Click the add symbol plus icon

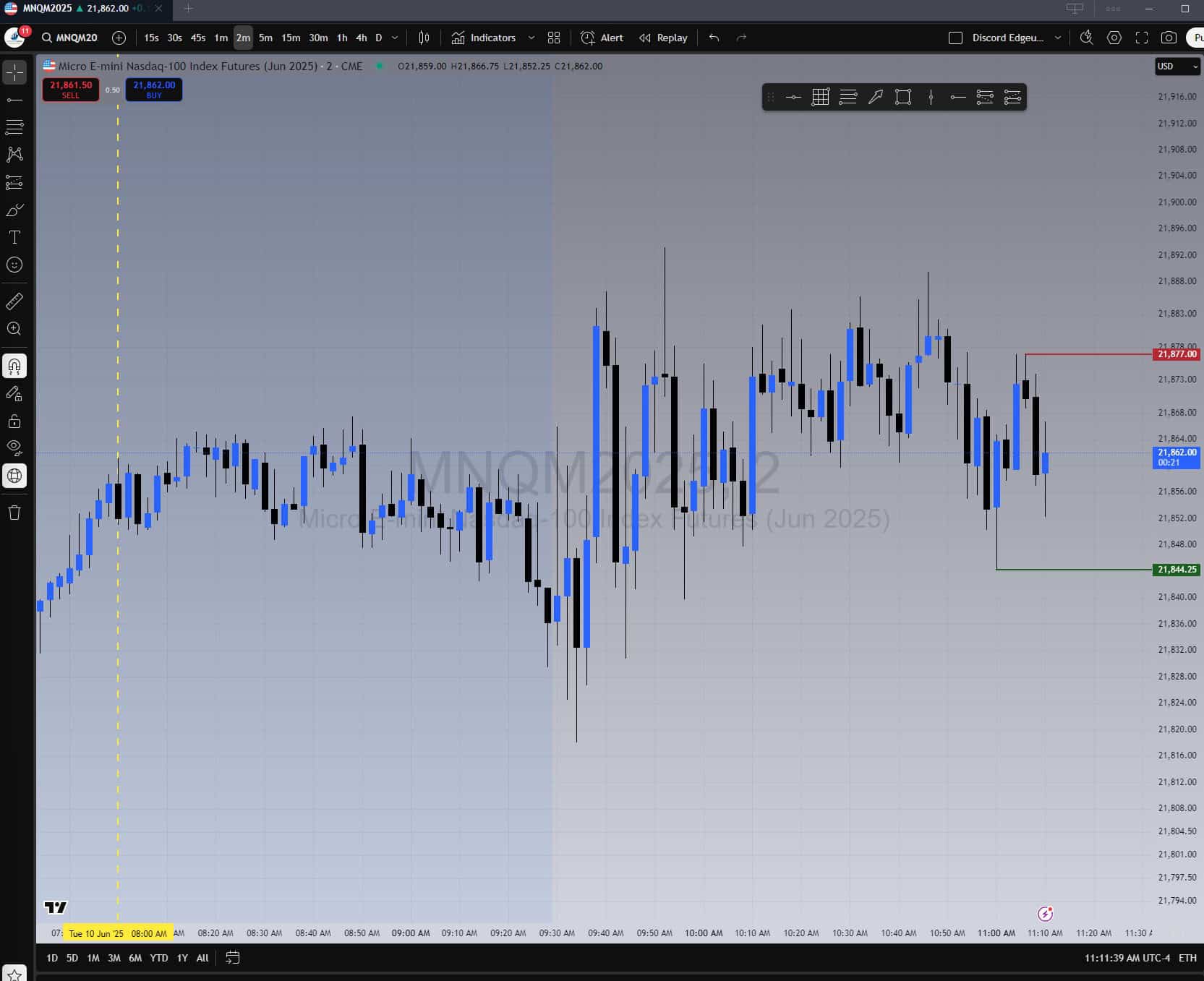click(119, 38)
